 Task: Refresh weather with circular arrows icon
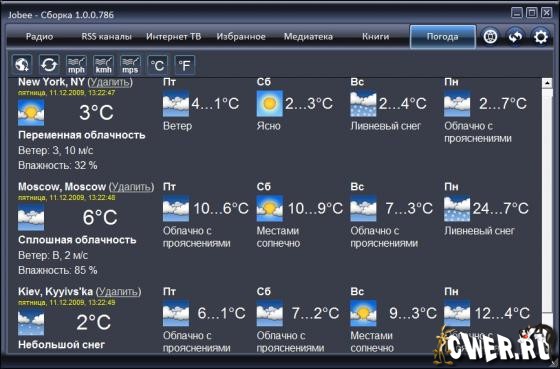pos(49,65)
